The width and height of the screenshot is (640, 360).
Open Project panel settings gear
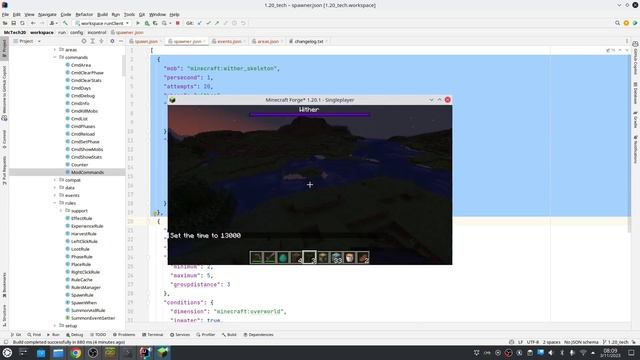tap(112, 41)
